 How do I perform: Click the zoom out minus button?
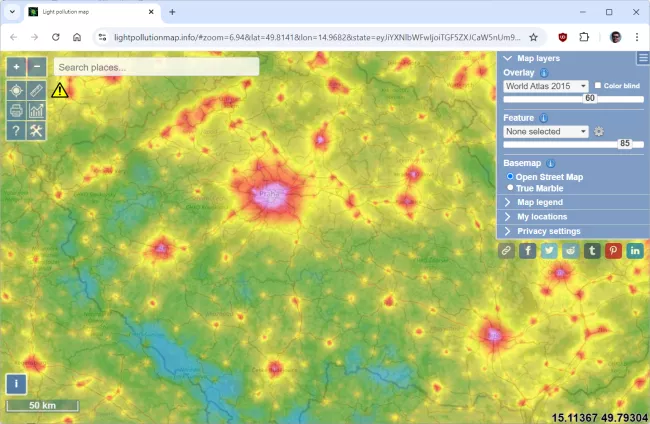pos(37,67)
